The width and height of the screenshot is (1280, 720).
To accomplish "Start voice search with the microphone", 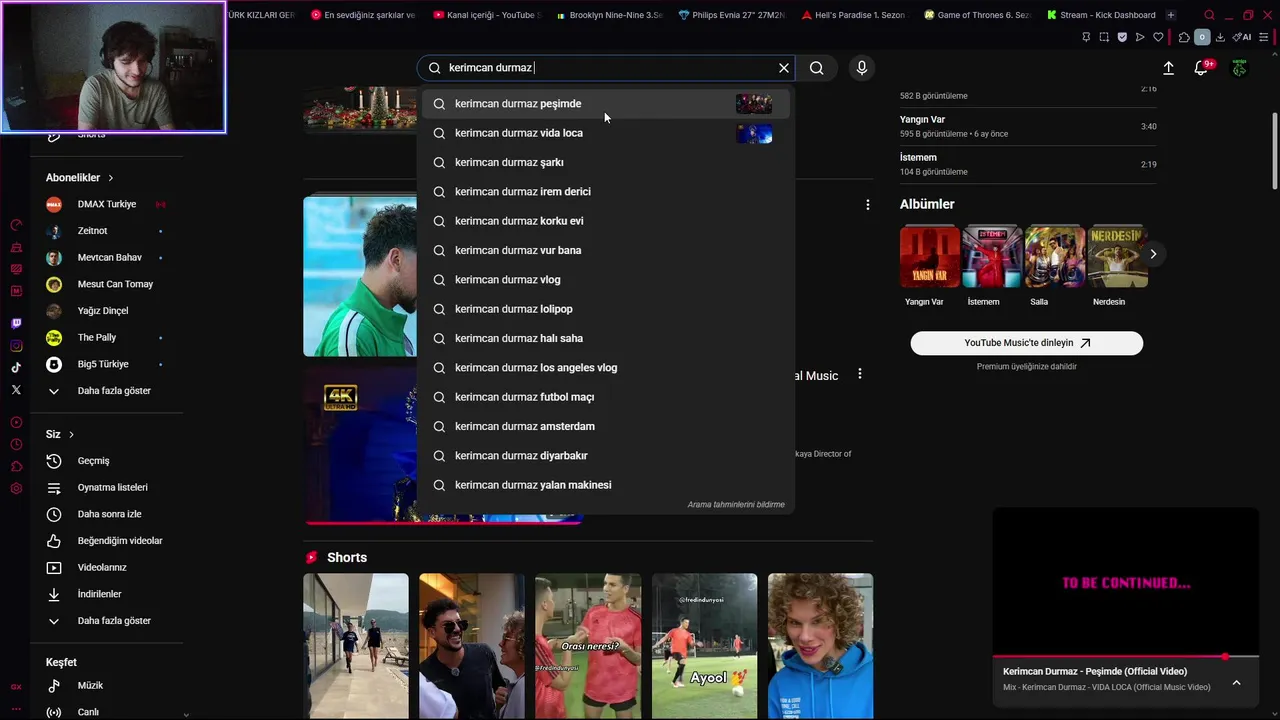I will click(x=862, y=68).
